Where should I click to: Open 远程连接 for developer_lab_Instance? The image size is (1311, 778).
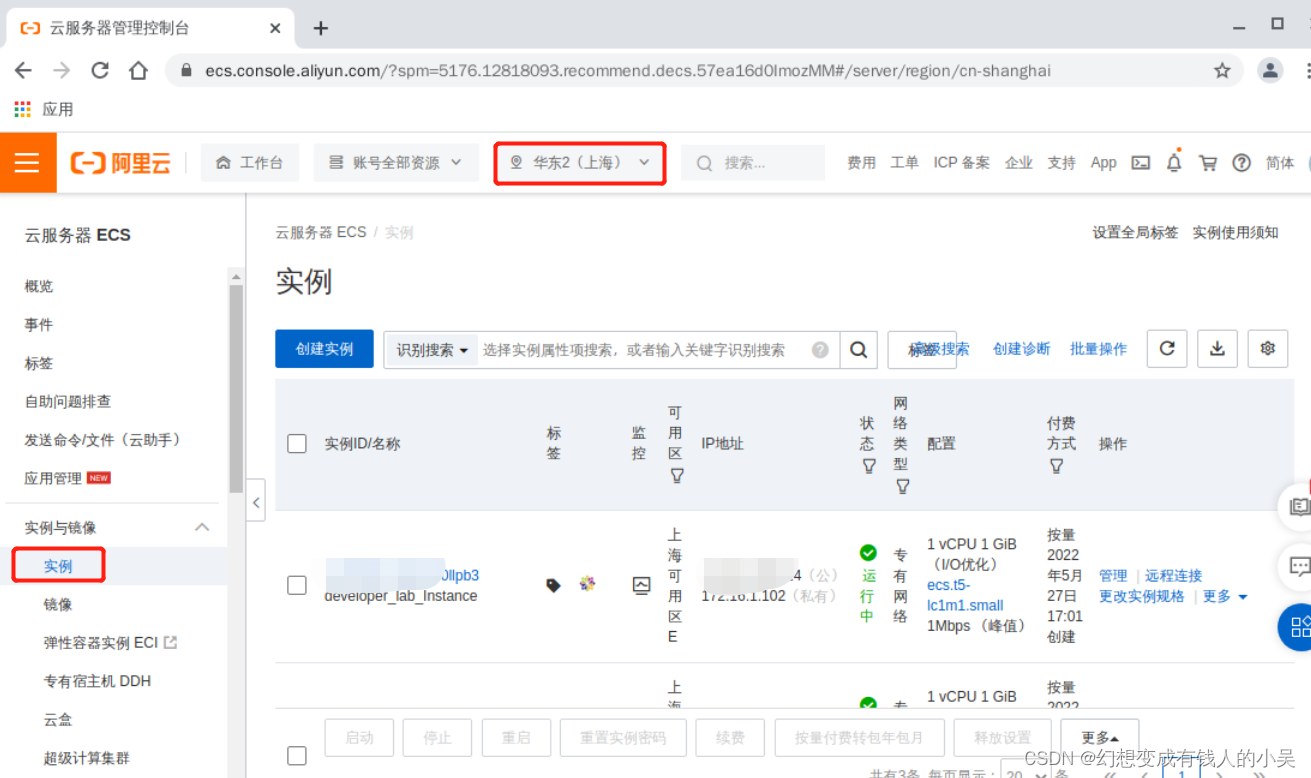[x=1173, y=576]
